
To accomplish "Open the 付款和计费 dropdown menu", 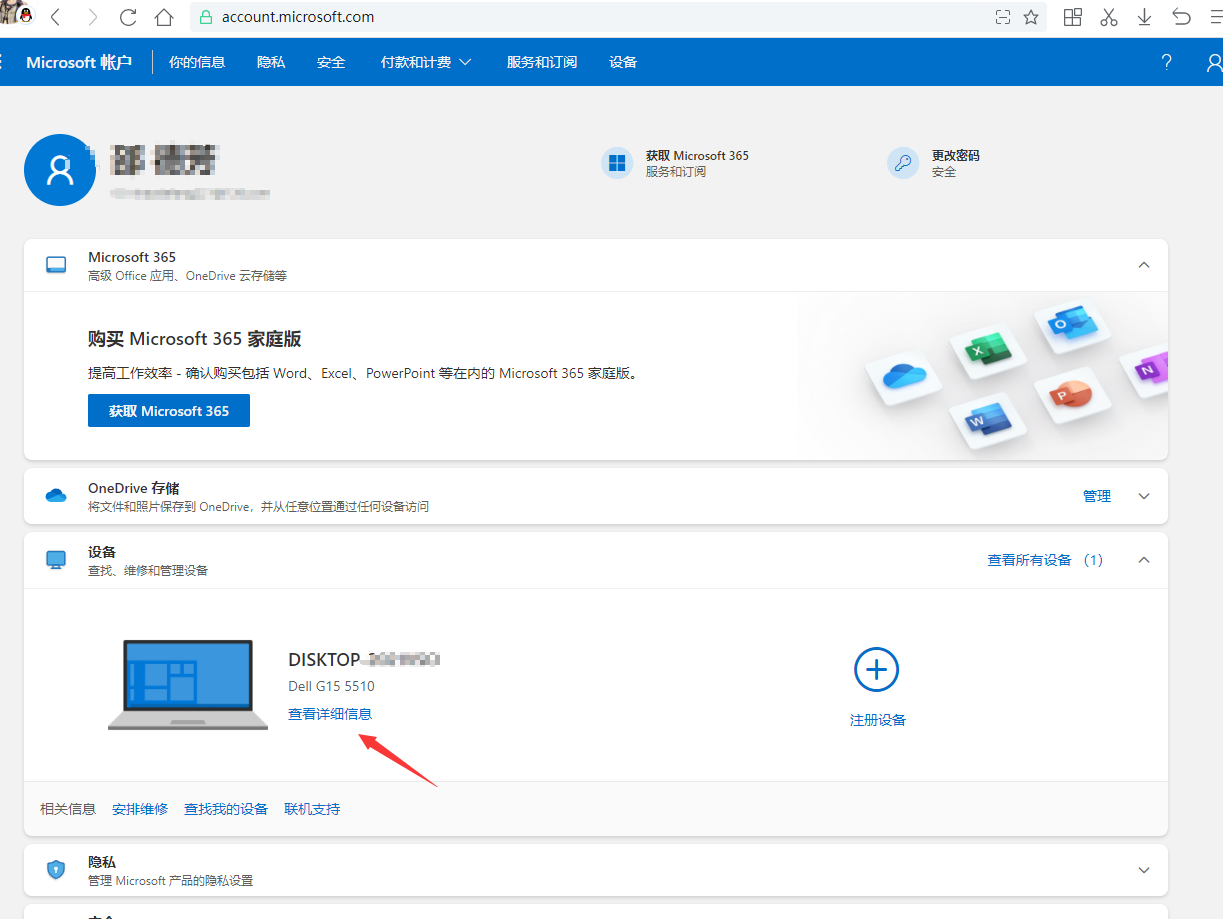I will (426, 62).
